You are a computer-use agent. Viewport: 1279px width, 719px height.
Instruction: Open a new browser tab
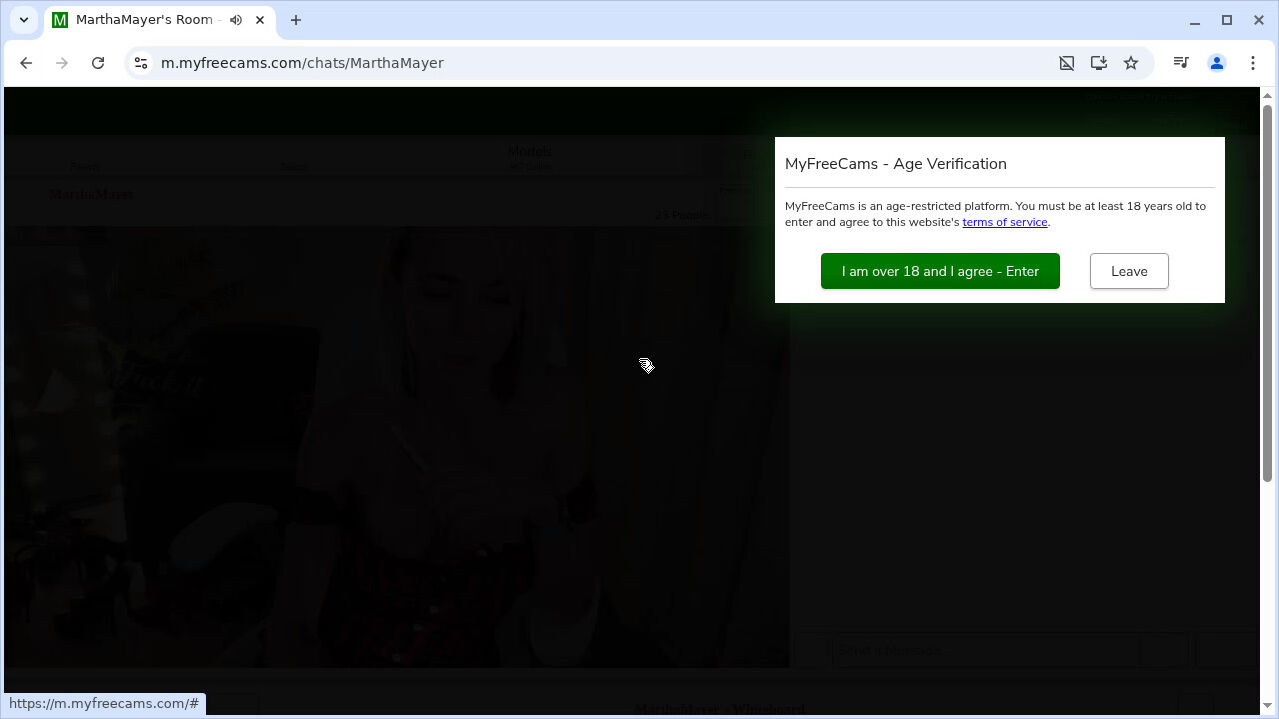[x=296, y=20]
